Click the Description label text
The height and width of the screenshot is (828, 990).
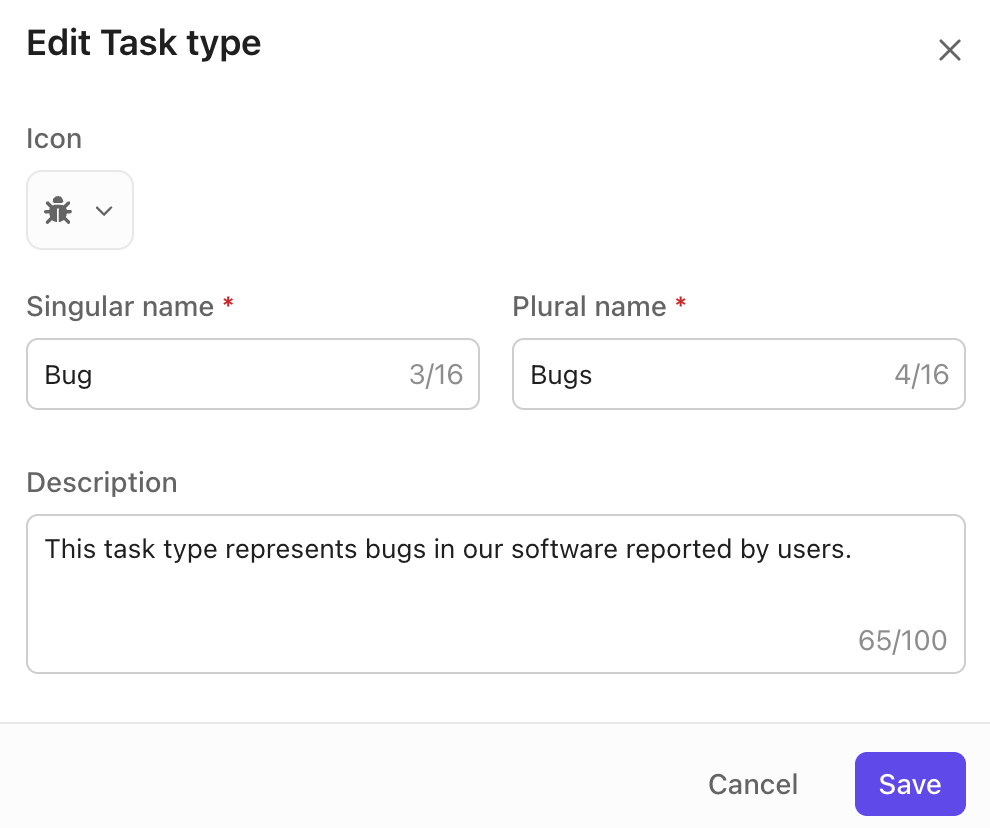101,482
